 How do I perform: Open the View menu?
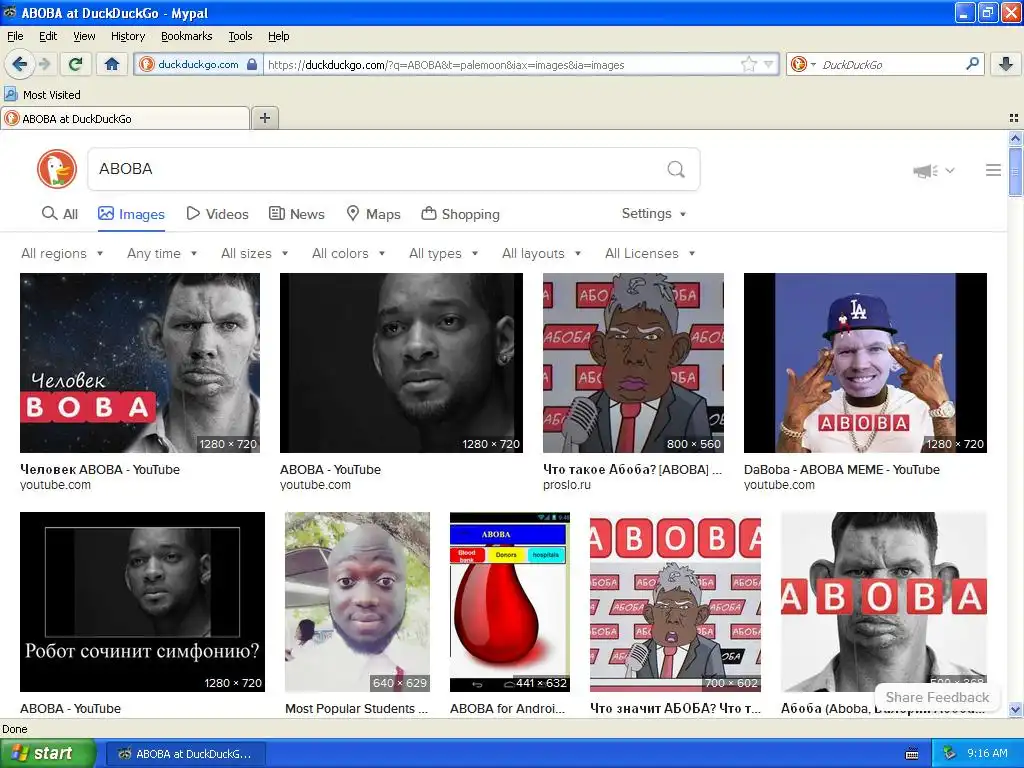tap(84, 36)
